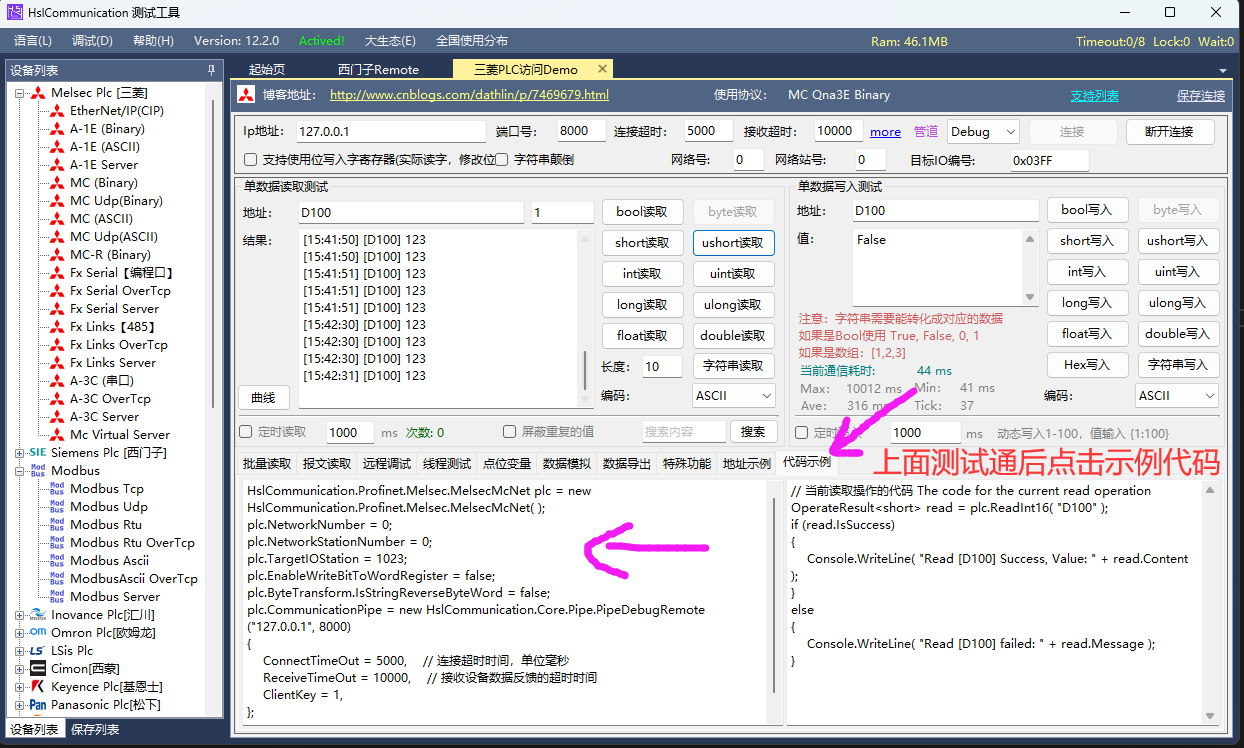Click the Modbus Tcp node icon
This screenshot has height=748, width=1244.
[57, 489]
